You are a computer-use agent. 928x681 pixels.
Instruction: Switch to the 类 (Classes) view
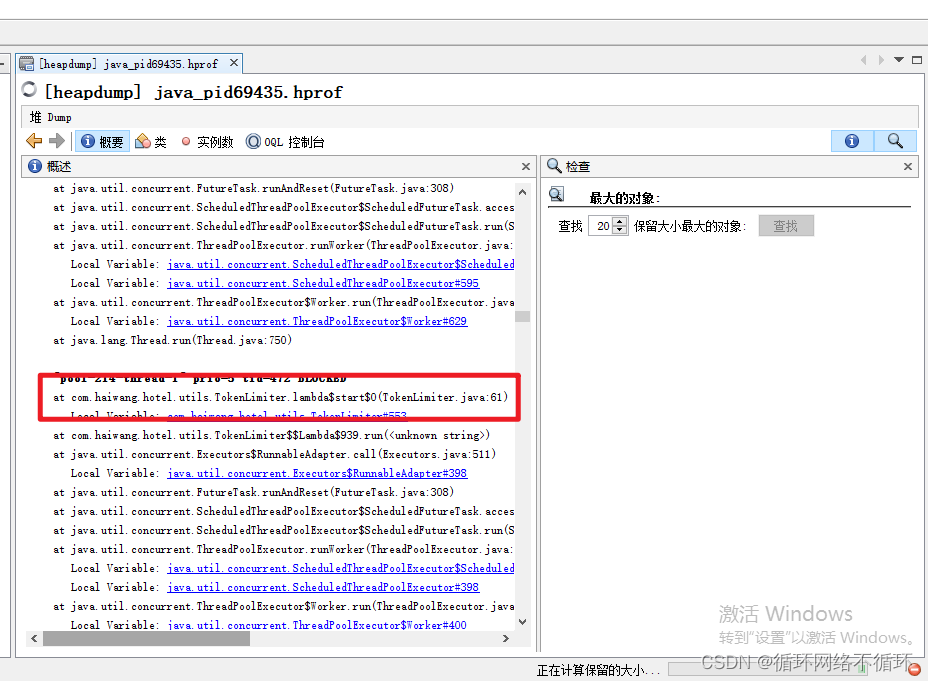click(150, 141)
